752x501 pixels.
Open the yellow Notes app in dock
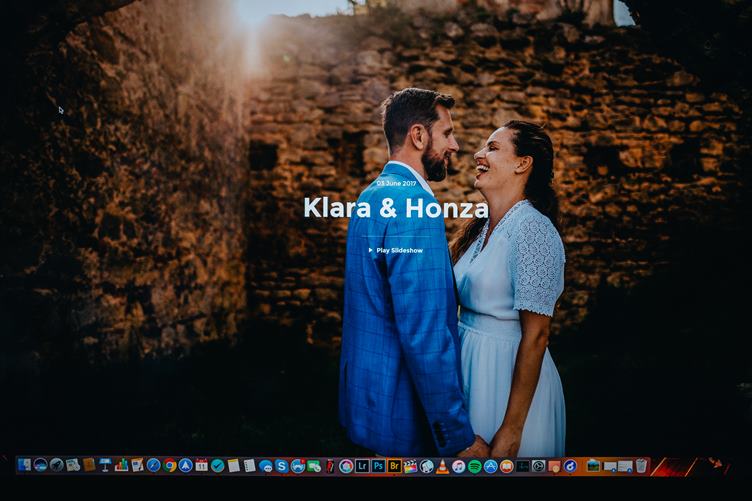[234, 466]
